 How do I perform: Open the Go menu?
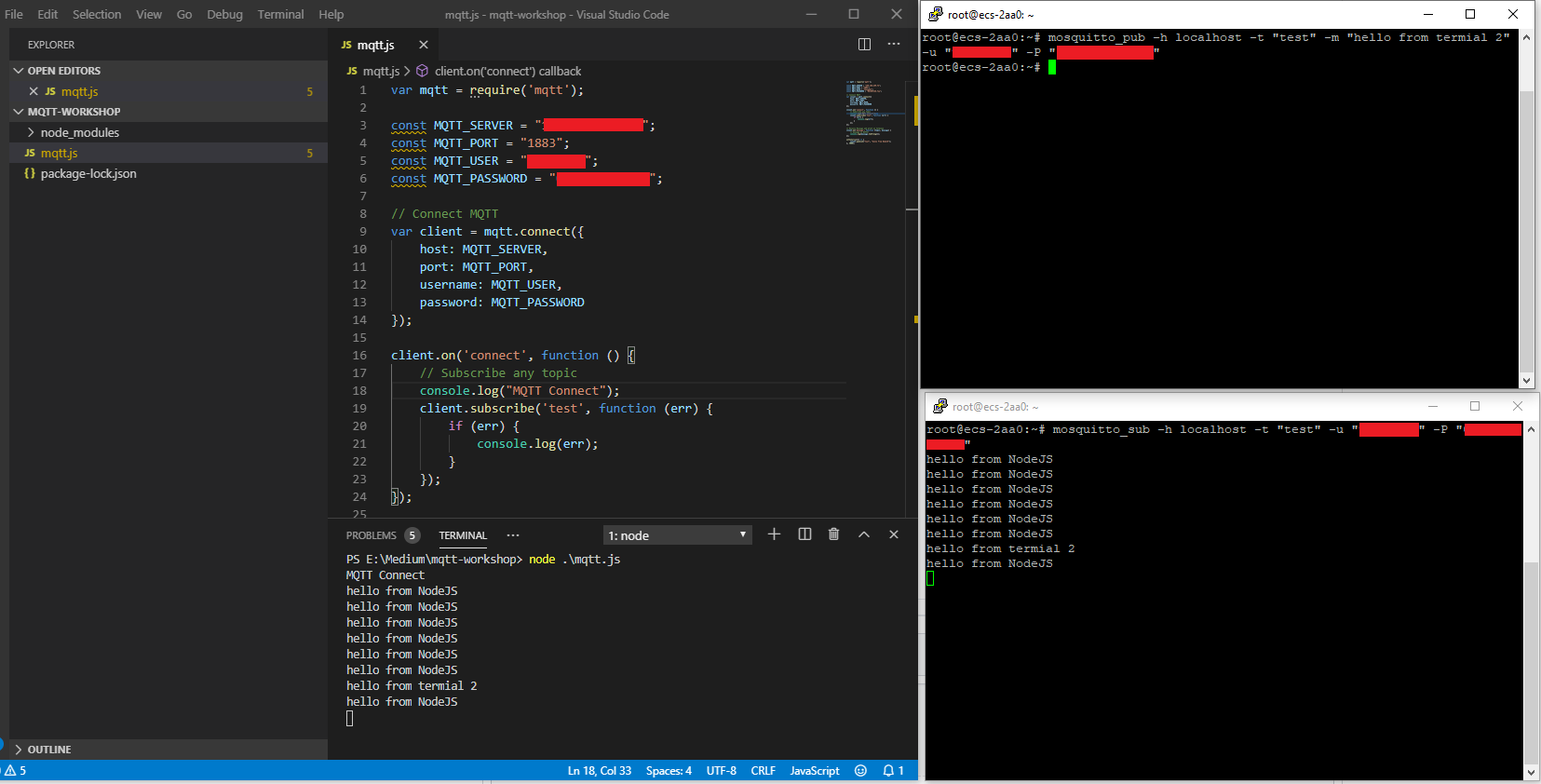click(x=184, y=14)
